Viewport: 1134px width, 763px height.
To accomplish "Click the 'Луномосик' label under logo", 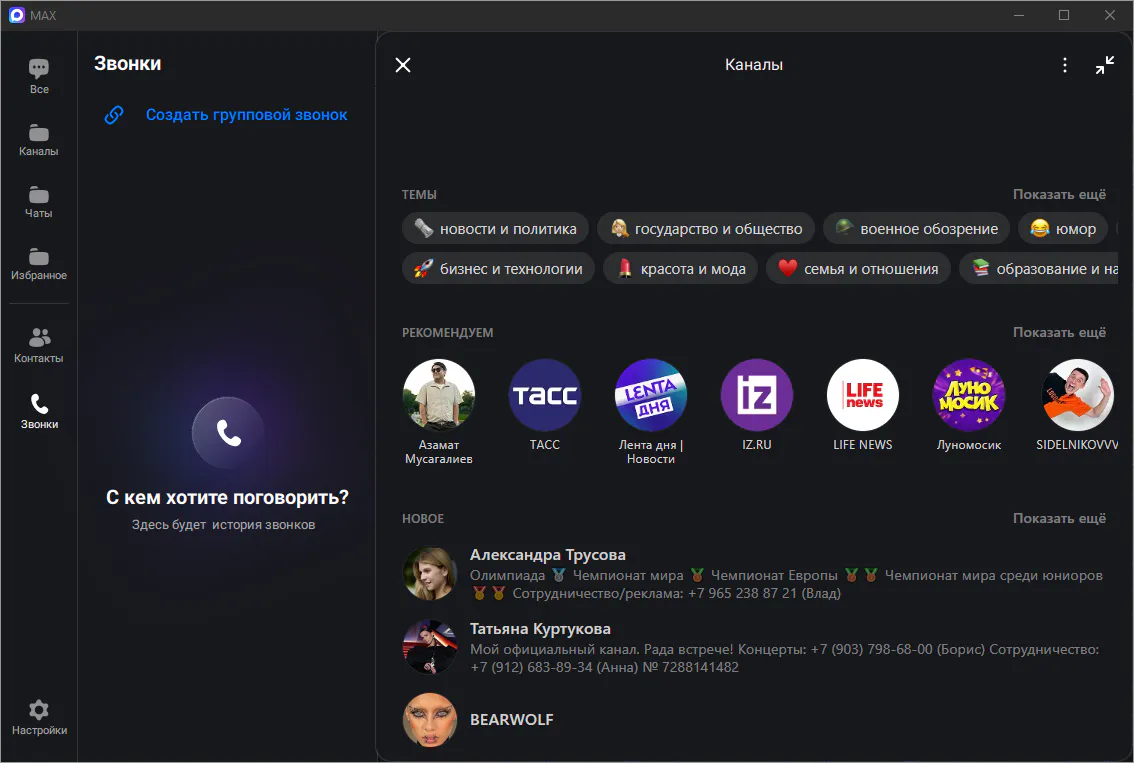I will [x=969, y=445].
